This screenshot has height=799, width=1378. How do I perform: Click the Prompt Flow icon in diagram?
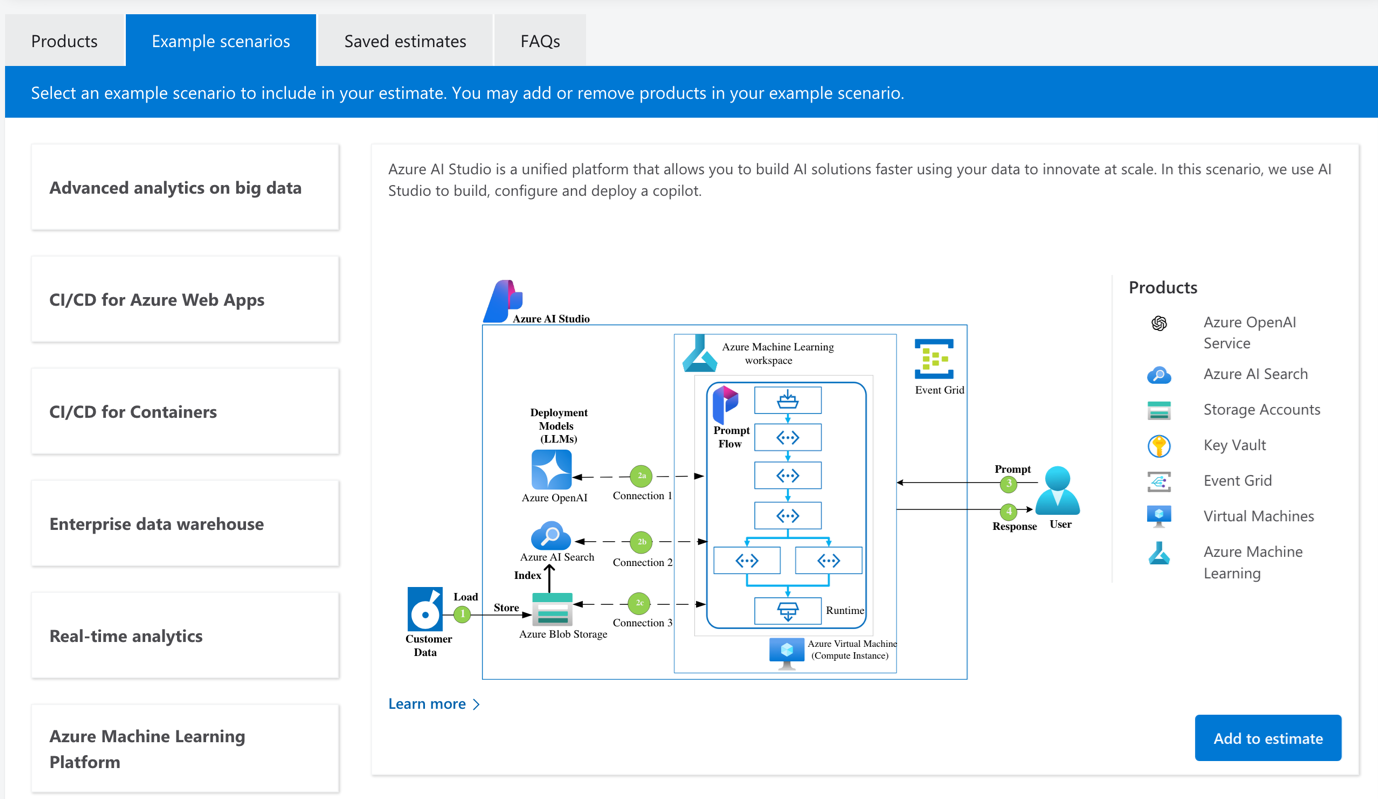click(x=725, y=404)
